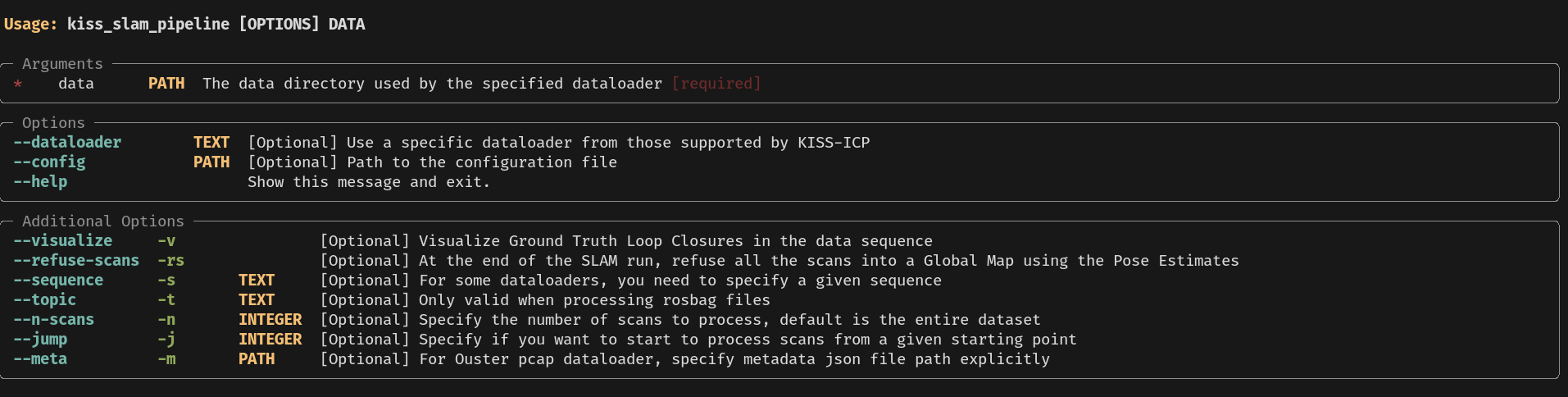Click the red required asterisk
Image resolution: width=1568 pixels, height=397 pixels.
18,84
